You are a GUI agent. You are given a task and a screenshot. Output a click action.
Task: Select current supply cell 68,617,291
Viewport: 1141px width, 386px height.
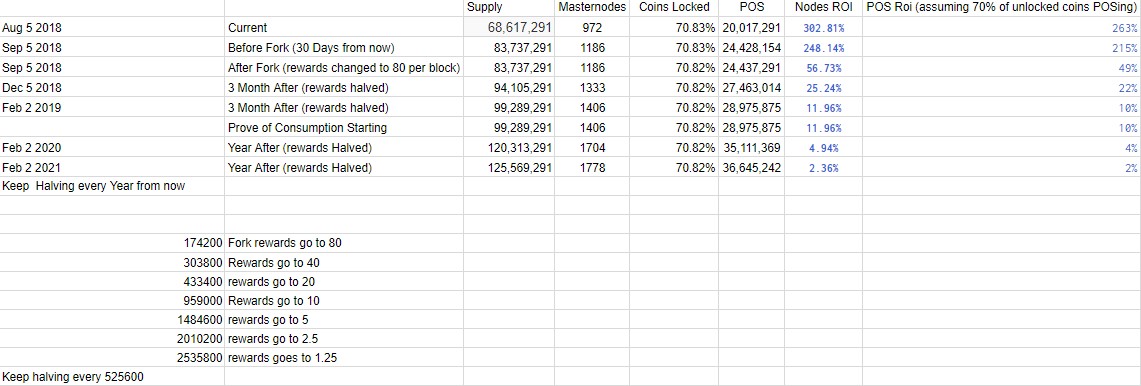coord(510,28)
